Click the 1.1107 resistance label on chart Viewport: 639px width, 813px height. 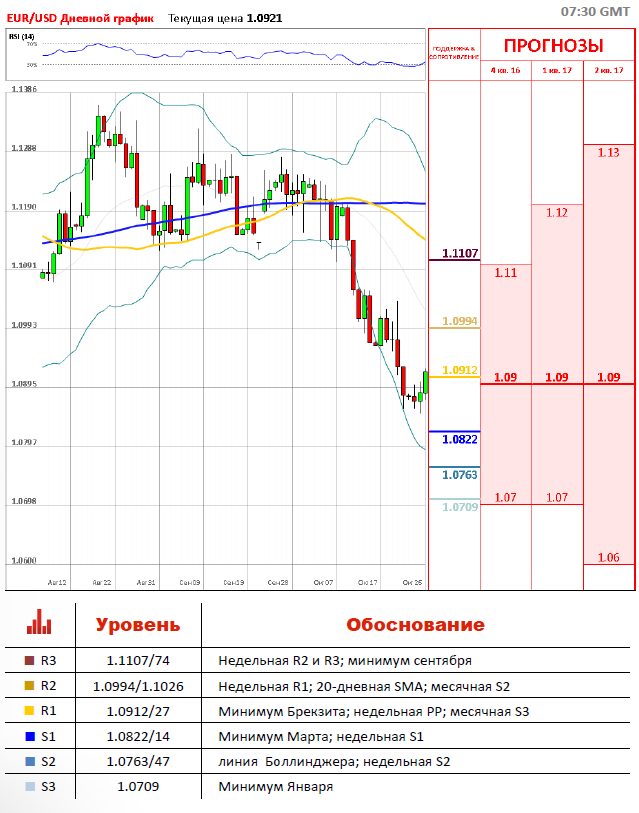[x=460, y=254]
